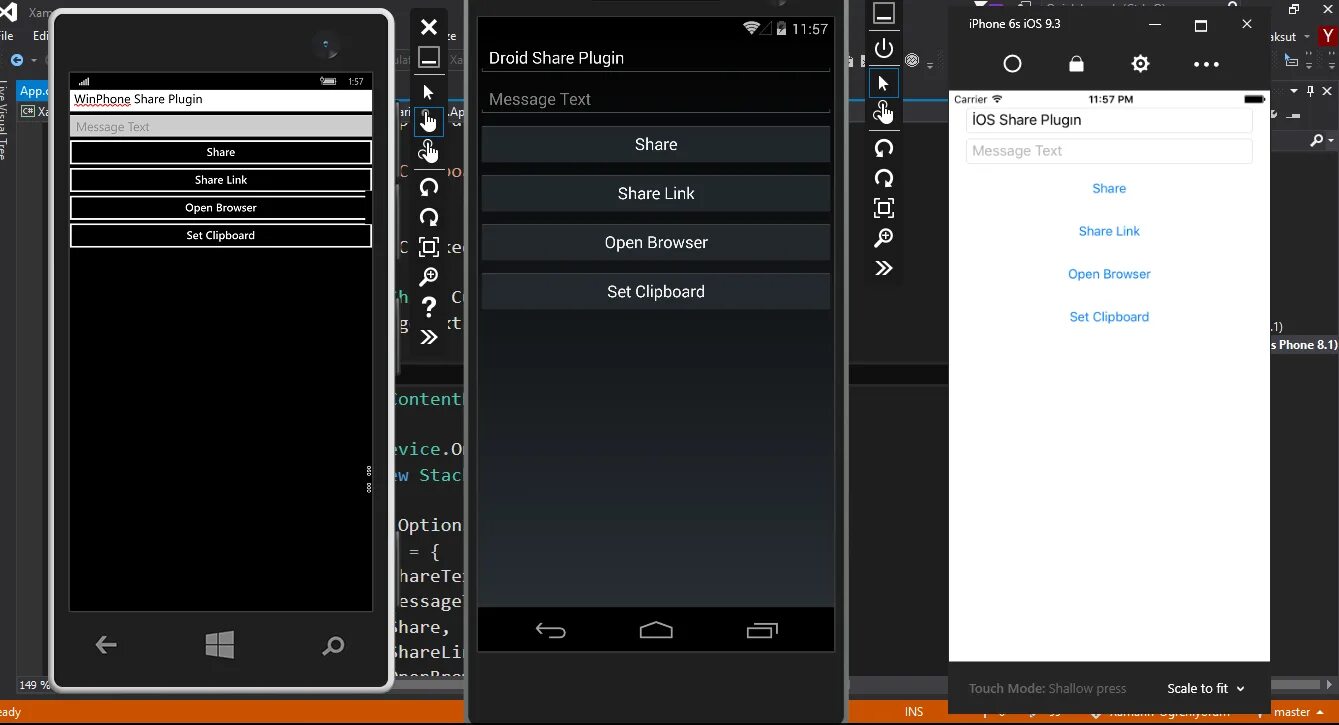Tap Share link in iOS app
The width and height of the screenshot is (1339, 725).
click(x=1109, y=231)
